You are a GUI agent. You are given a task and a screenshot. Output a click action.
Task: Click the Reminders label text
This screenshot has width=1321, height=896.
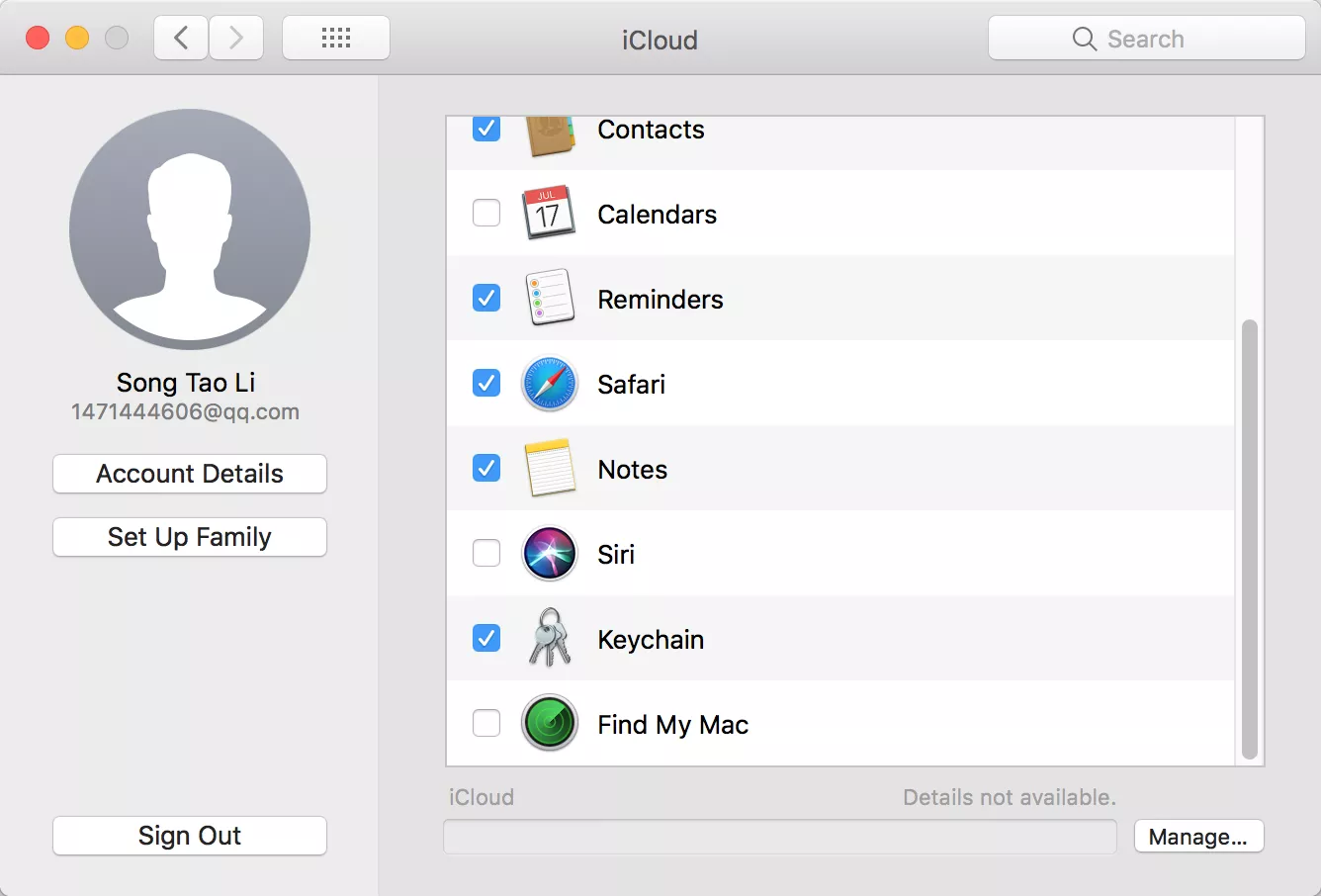(660, 300)
